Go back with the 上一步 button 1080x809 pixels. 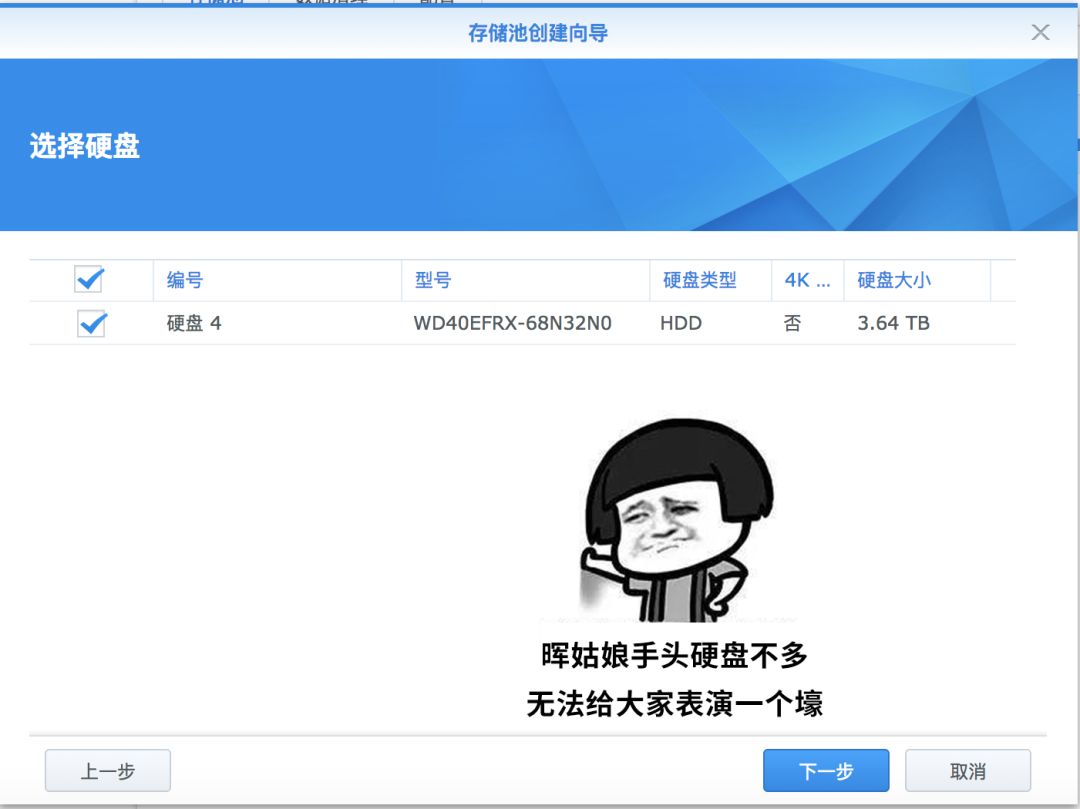[107, 770]
